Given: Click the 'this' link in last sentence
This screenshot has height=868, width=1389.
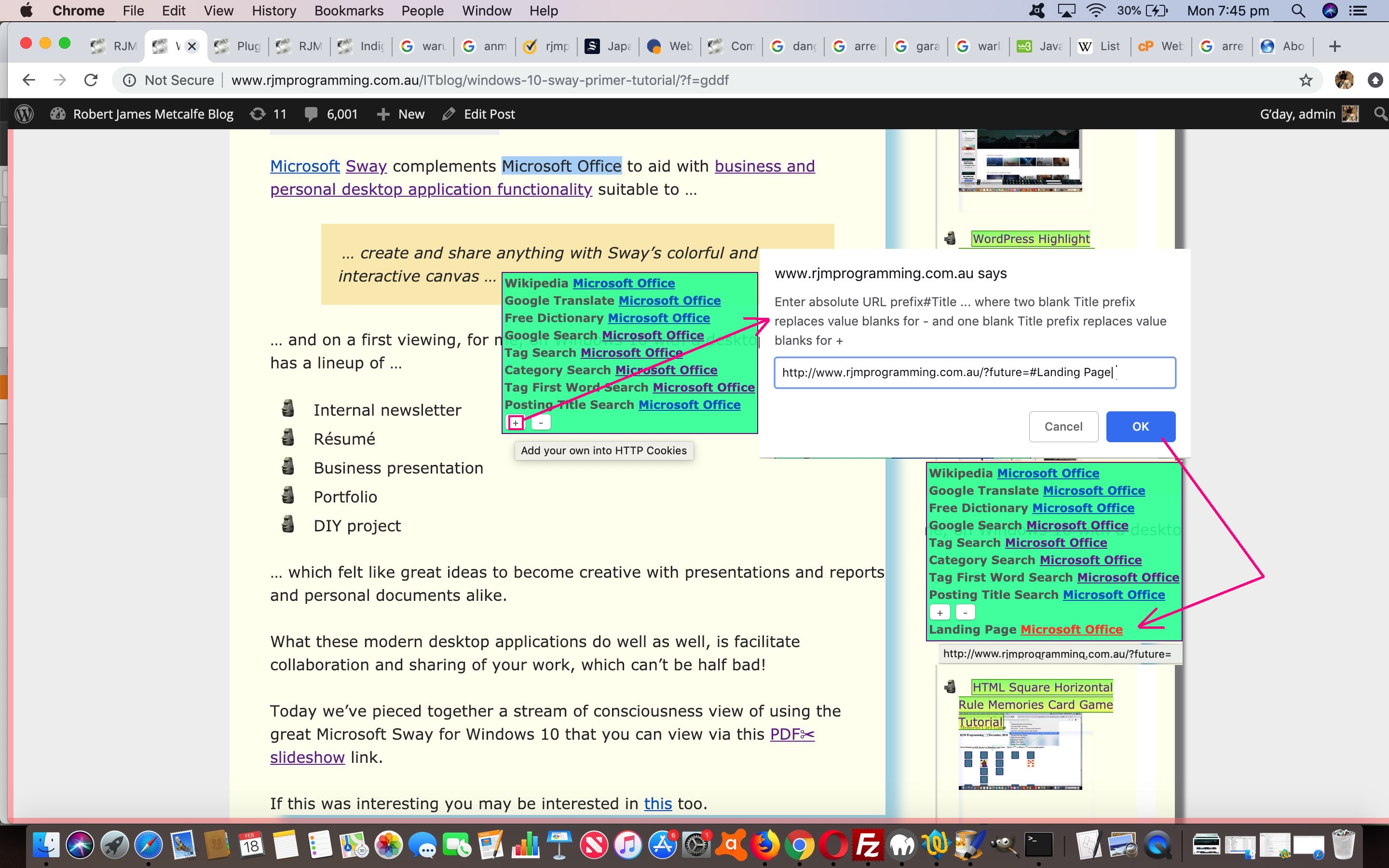Looking at the screenshot, I should point(657,804).
